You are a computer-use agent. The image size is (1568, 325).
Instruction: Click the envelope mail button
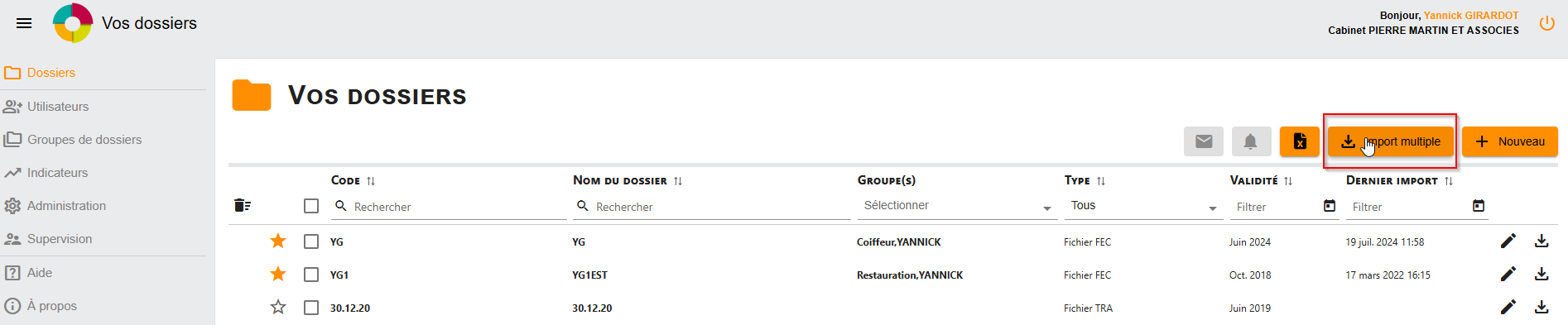click(1204, 141)
